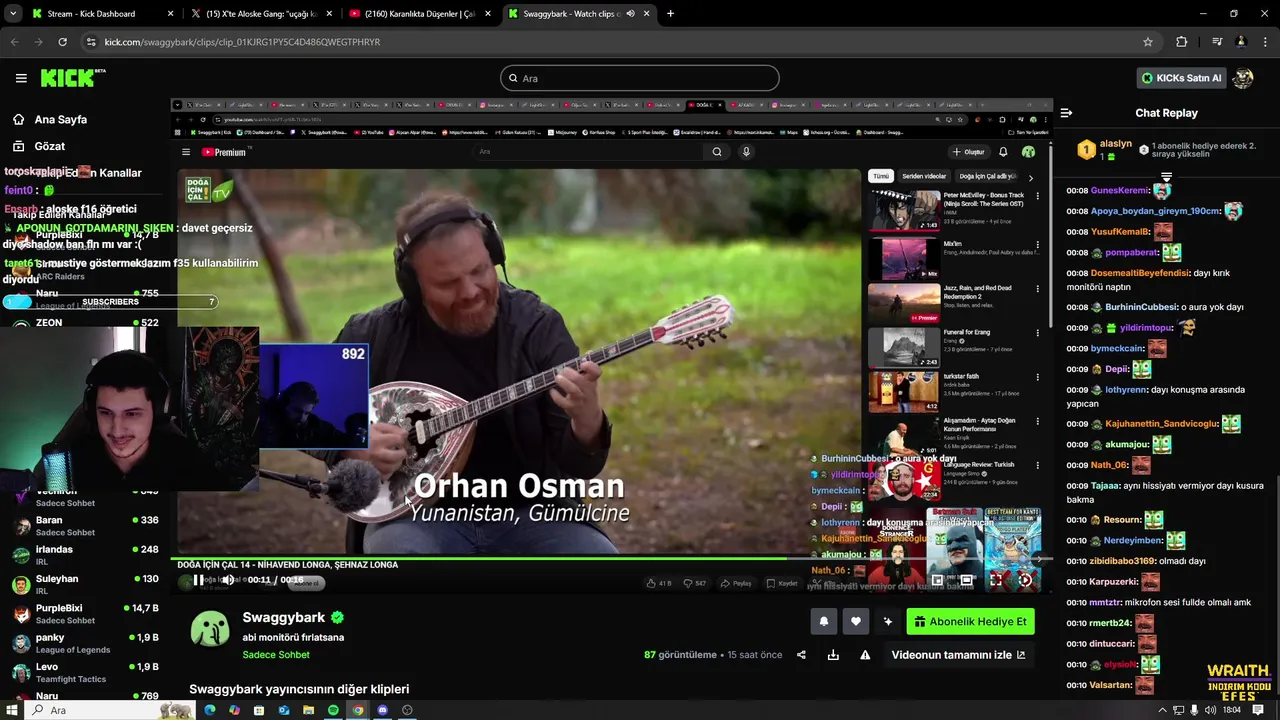The width and height of the screenshot is (1280, 720).
Task: Close the Stream - Kick Dashboard tab
Action: point(170,14)
